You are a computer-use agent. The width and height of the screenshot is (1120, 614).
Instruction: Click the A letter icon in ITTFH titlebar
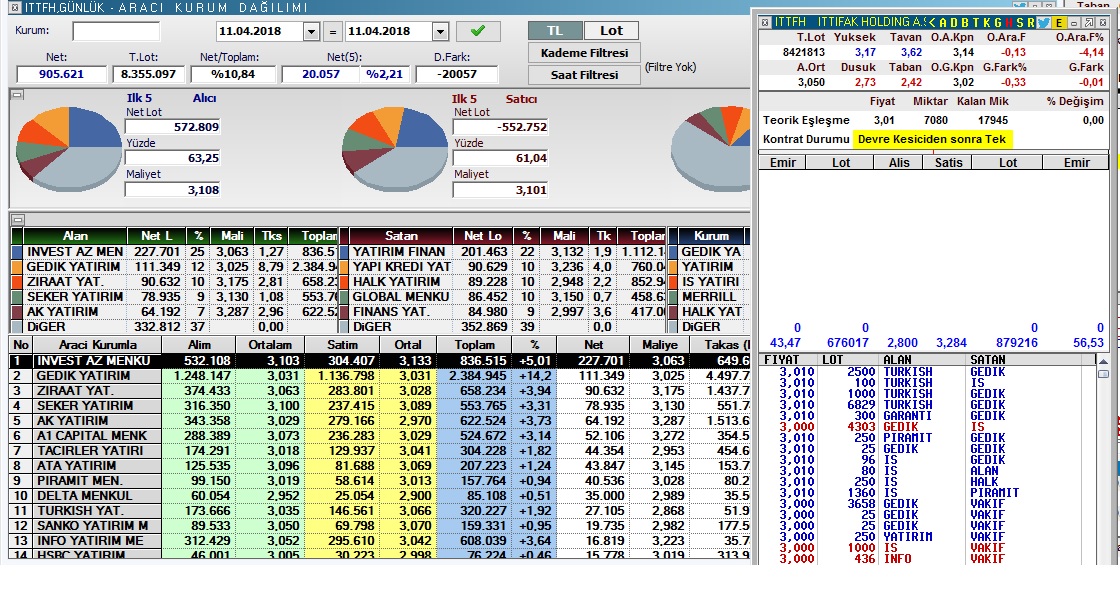tap(944, 23)
